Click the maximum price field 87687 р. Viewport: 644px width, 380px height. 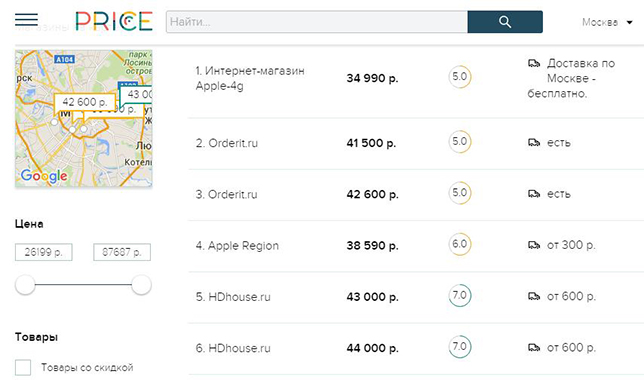point(122,252)
